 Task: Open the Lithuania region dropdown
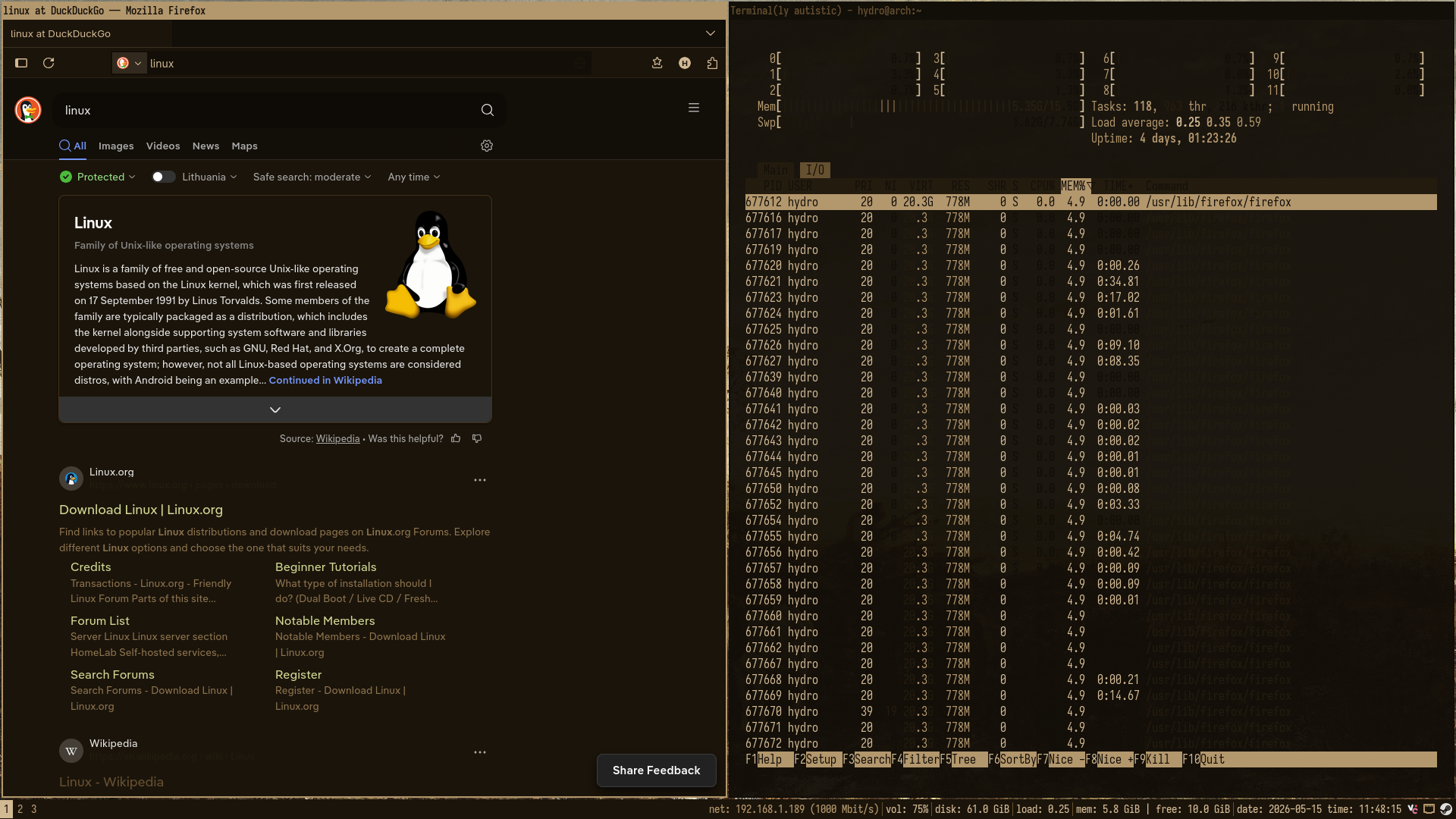pos(209,177)
